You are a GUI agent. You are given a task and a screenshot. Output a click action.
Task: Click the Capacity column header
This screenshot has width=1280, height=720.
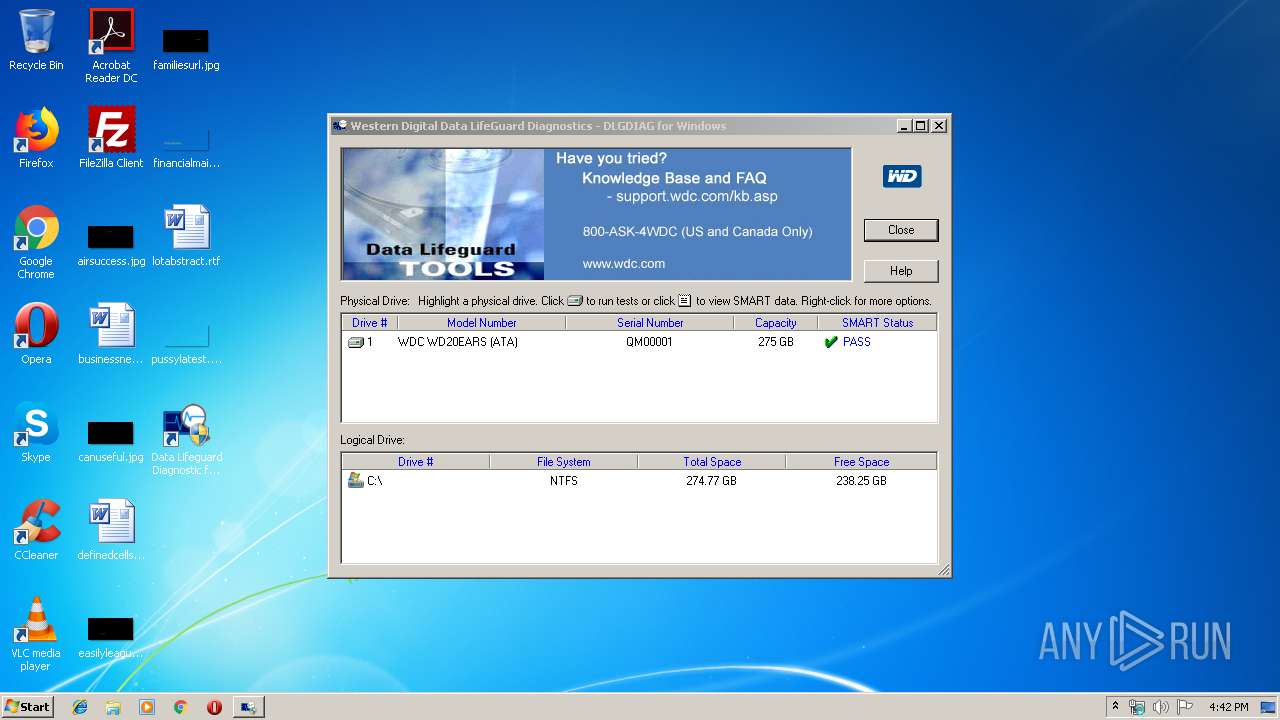[x=776, y=323]
